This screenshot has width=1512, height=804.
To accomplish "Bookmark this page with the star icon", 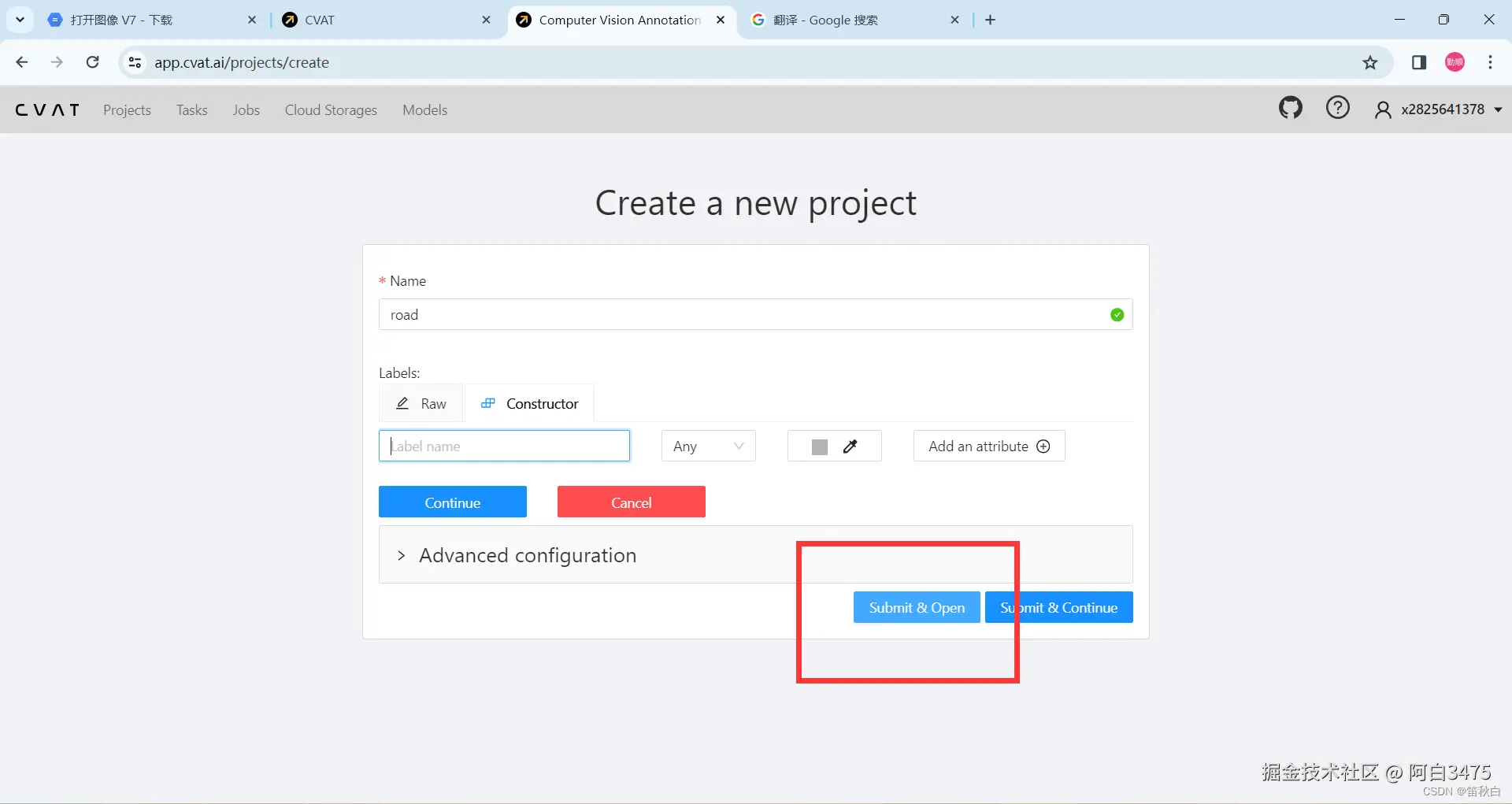I will (x=1370, y=62).
